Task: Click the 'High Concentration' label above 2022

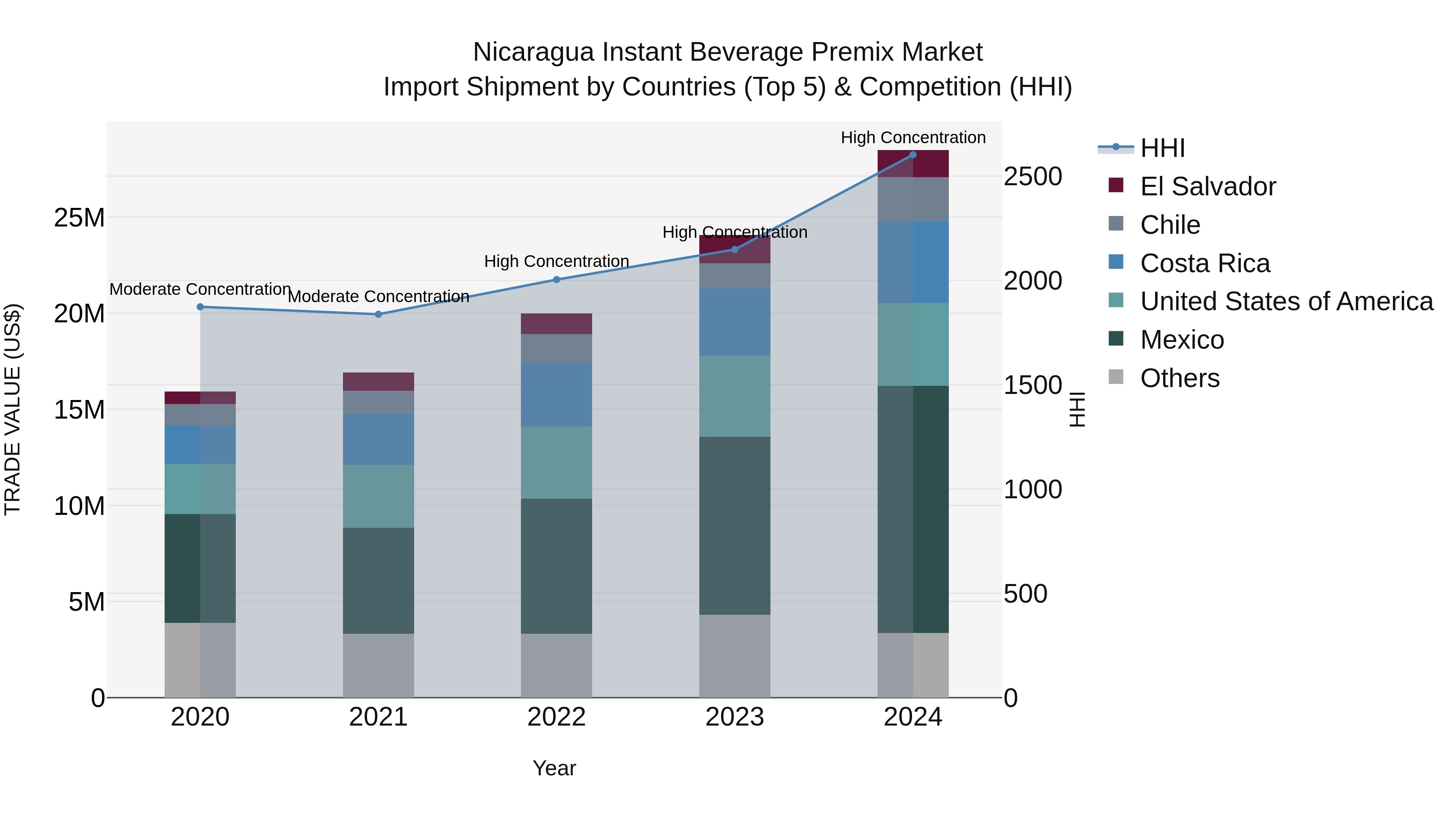Action: (557, 262)
